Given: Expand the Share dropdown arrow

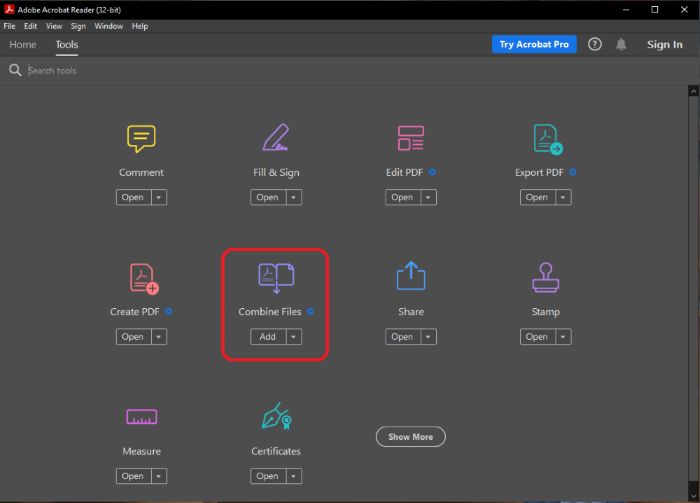Looking at the screenshot, I should coord(429,337).
